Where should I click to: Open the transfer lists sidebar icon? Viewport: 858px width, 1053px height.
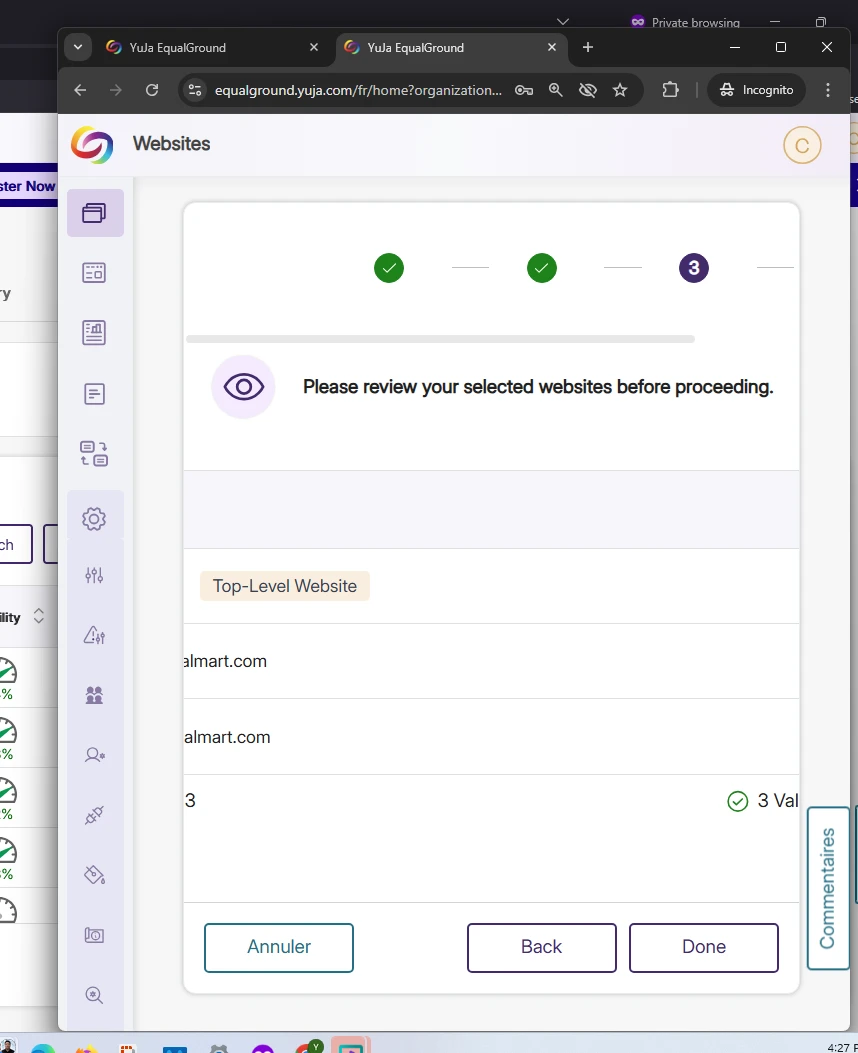click(94, 453)
